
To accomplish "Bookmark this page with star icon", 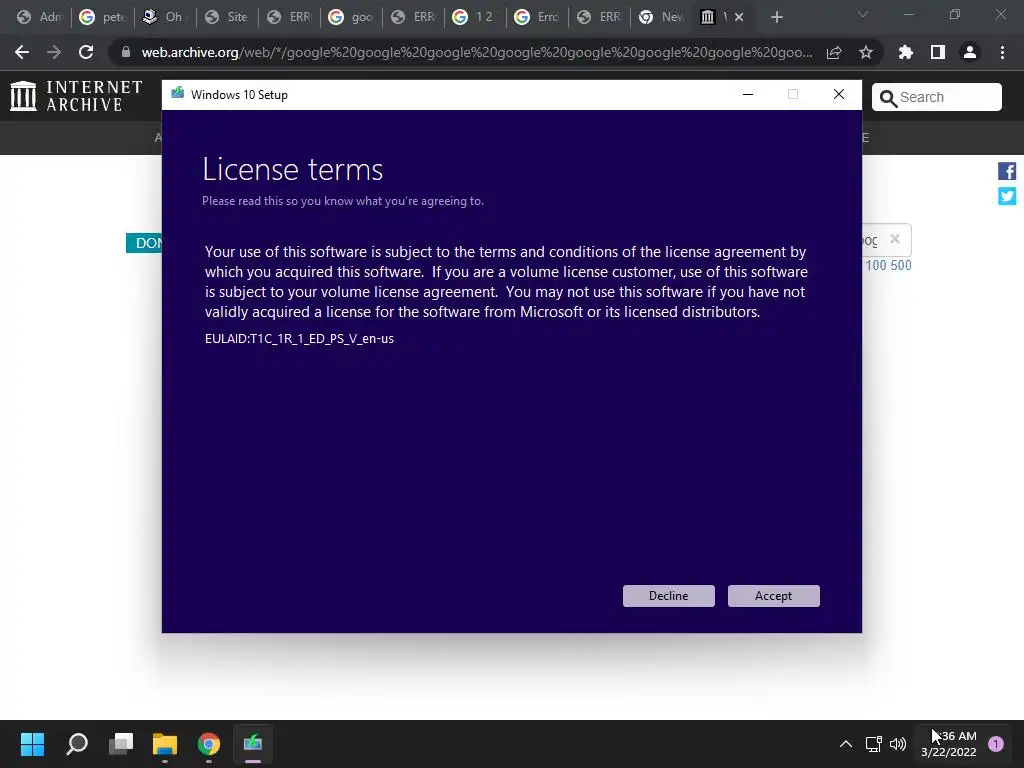I will click(865, 52).
